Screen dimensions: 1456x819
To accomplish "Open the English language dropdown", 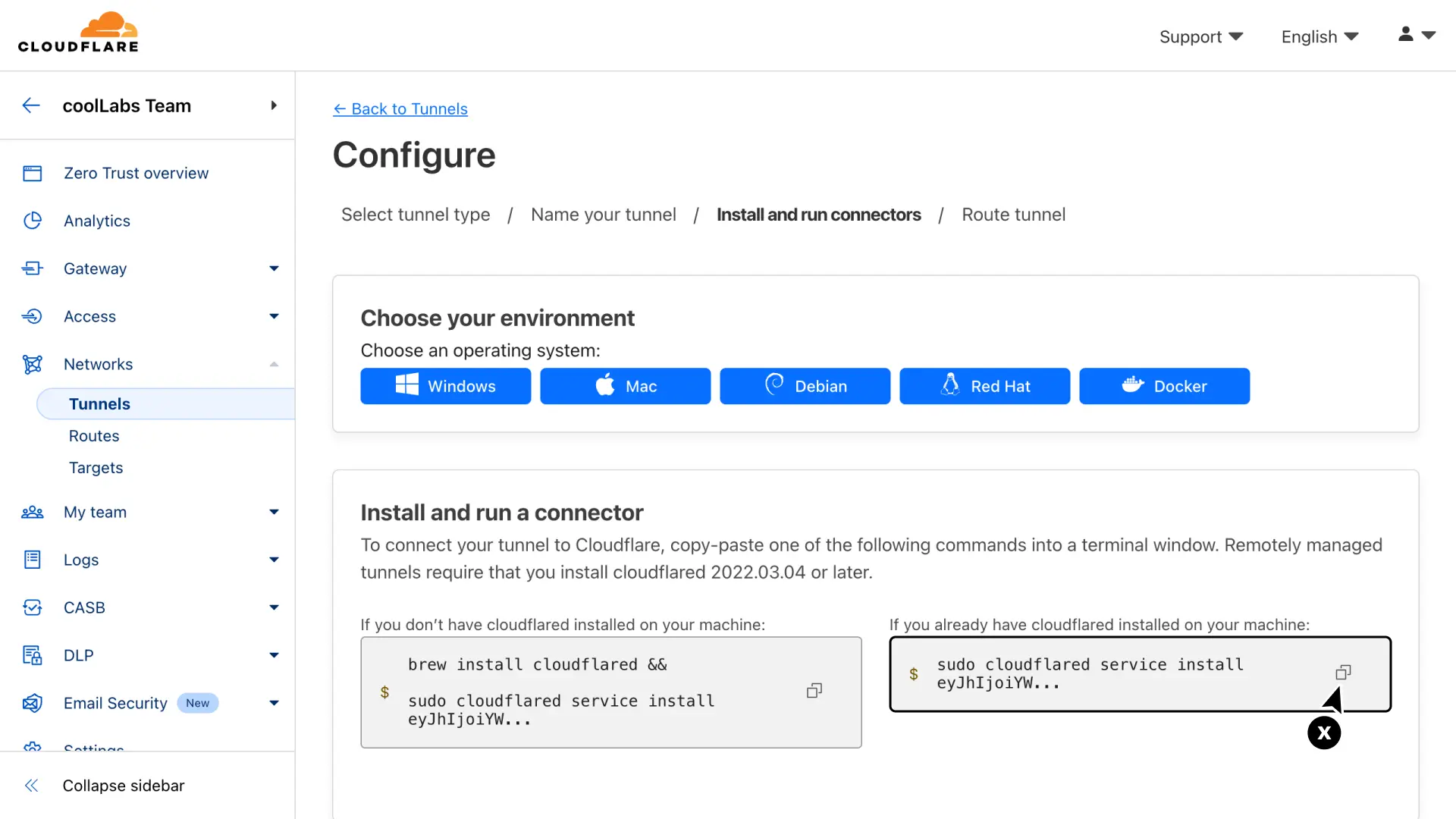I will [x=1319, y=36].
